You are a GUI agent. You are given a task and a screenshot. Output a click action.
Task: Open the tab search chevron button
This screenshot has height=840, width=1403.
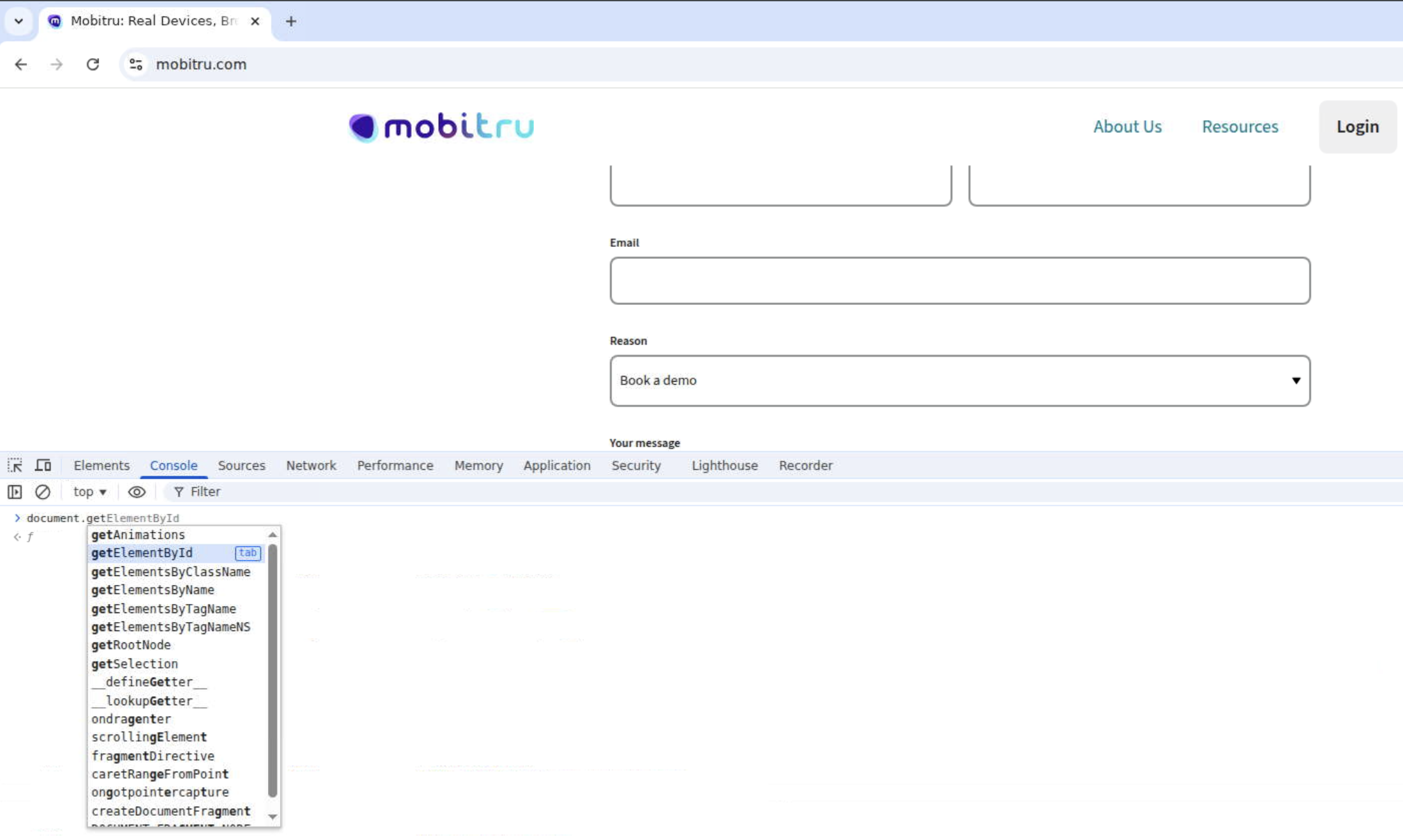(x=19, y=21)
